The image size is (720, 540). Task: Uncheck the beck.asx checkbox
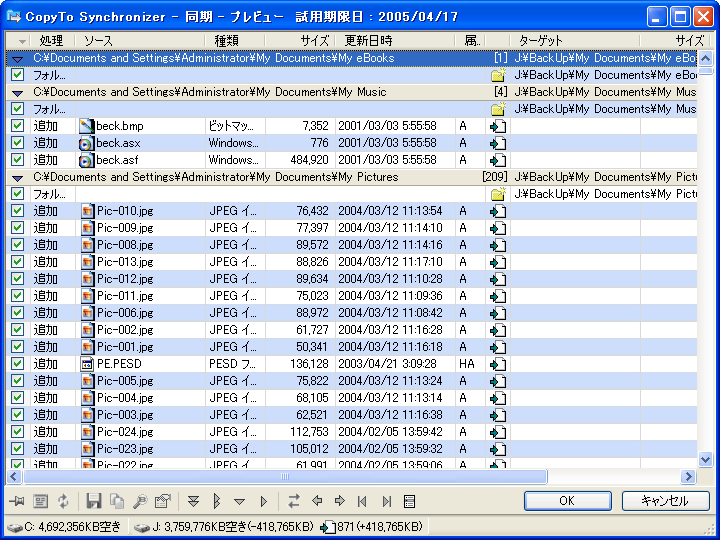17,142
